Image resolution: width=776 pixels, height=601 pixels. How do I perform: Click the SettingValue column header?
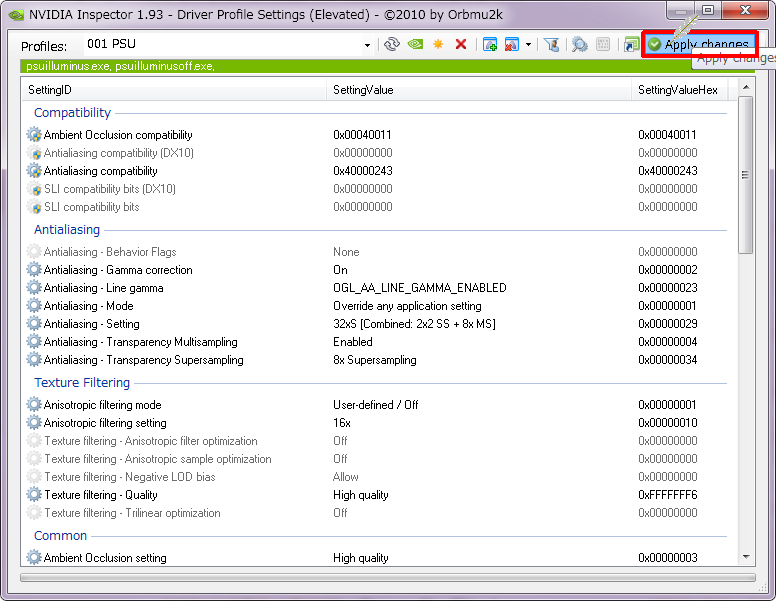click(479, 90)
